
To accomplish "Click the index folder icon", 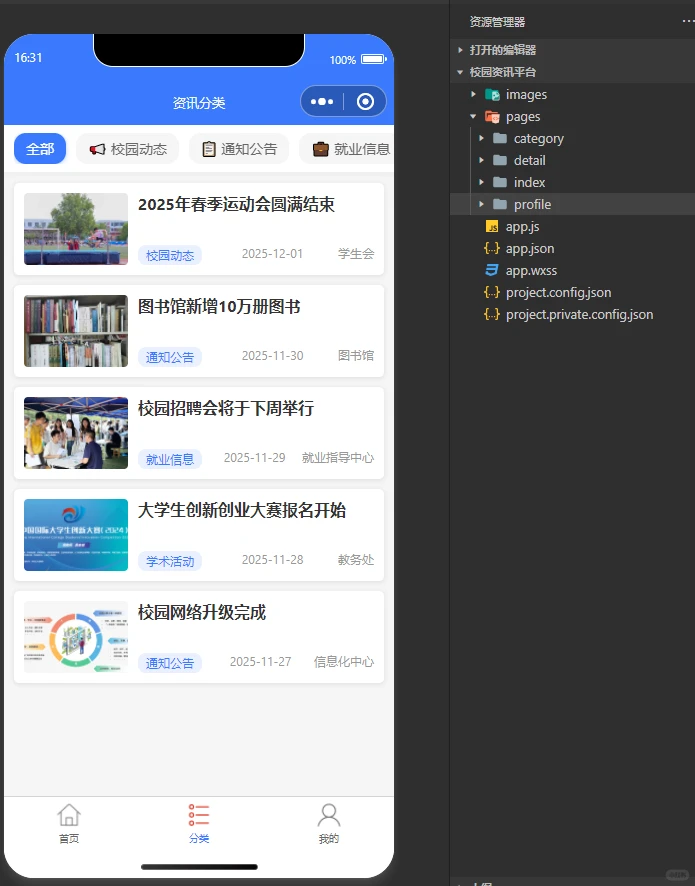I will pyautogui.click(x=499, y=183).
